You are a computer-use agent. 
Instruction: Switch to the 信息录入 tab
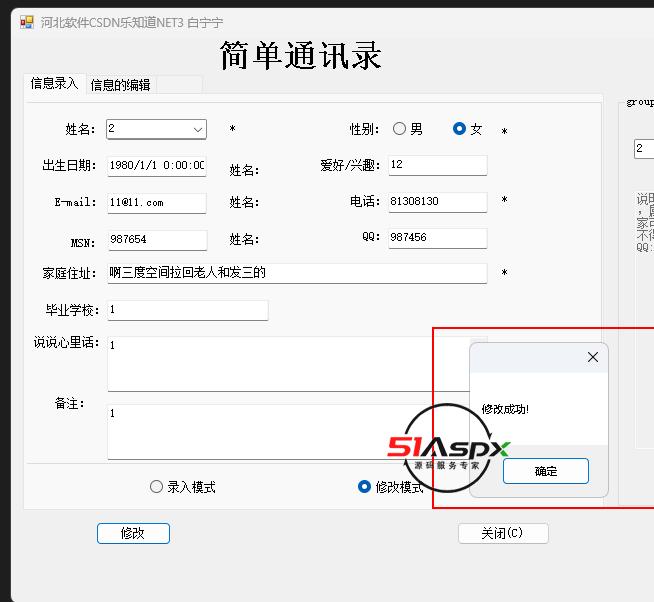[x=55, y=83]
